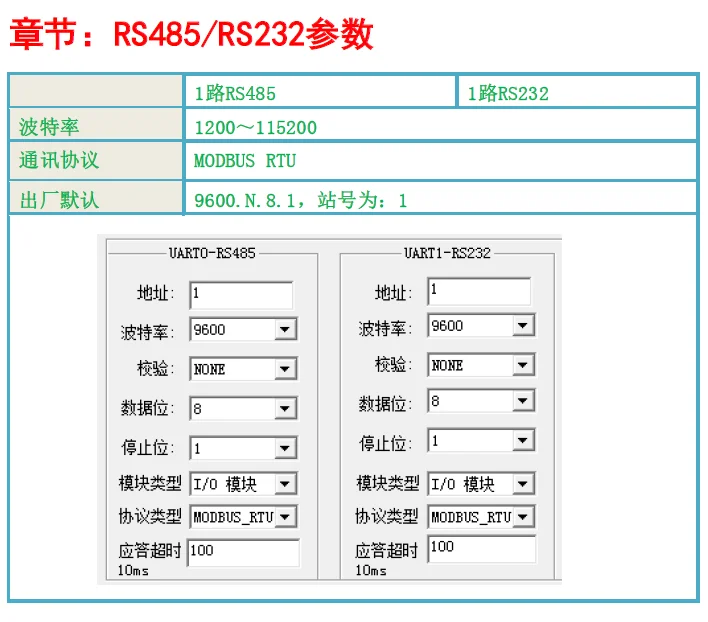Viewport: 708px width, 622px height.
Task: Click the 停止位 label in UART0-RS485
Action: pyautogui.click(x=147, y=448)
